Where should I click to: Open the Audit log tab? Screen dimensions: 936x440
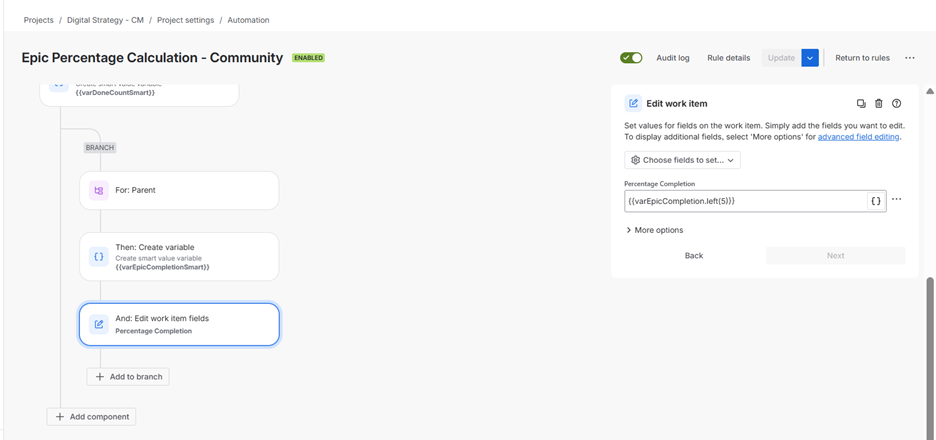coord(673,58)
